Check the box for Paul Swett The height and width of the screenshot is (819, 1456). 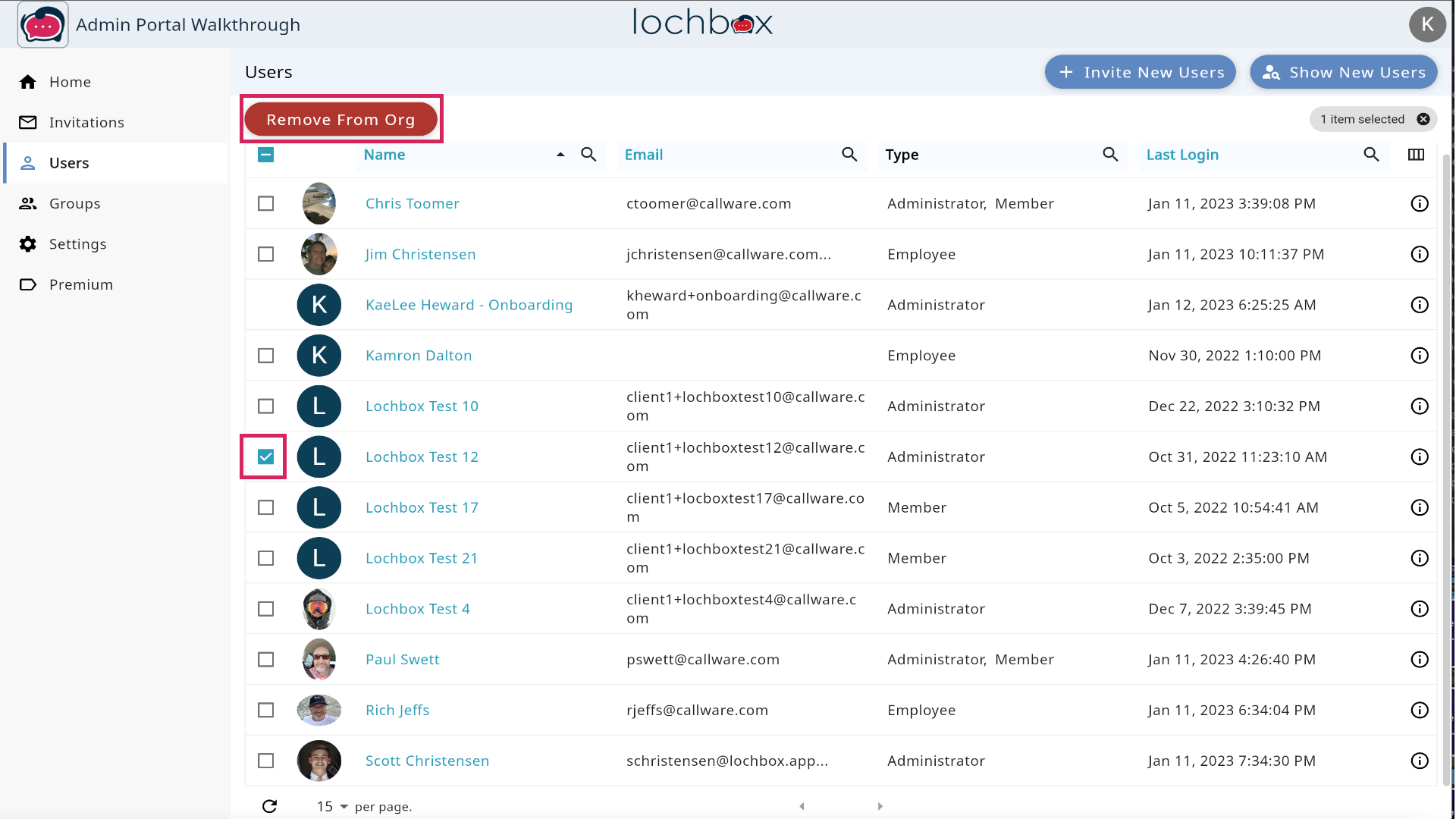(x=265, y=659)
